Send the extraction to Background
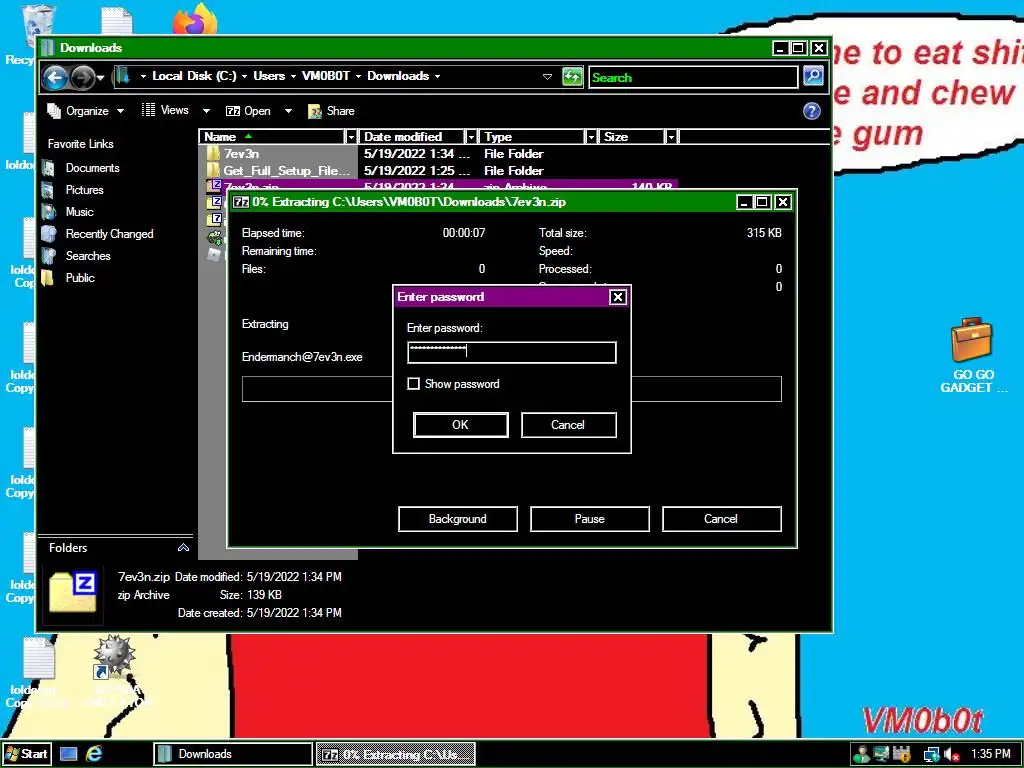 click(458, 519)
